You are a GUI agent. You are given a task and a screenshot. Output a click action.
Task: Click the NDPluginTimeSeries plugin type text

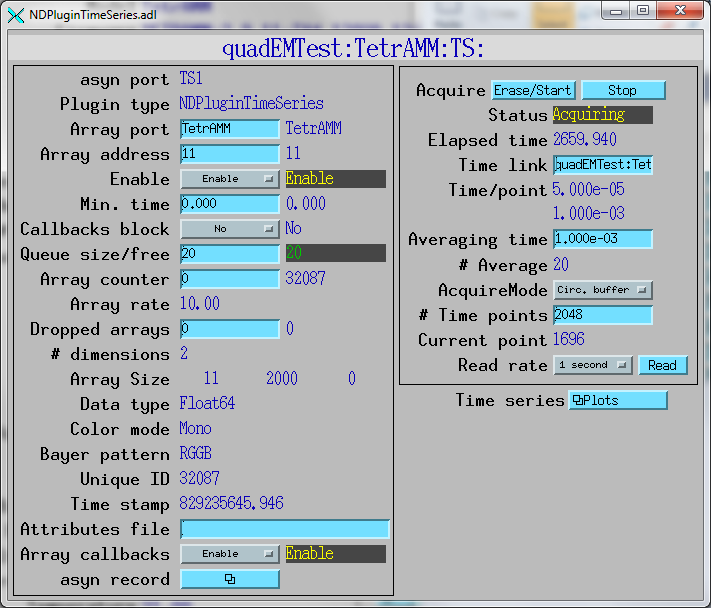(252, 103)
